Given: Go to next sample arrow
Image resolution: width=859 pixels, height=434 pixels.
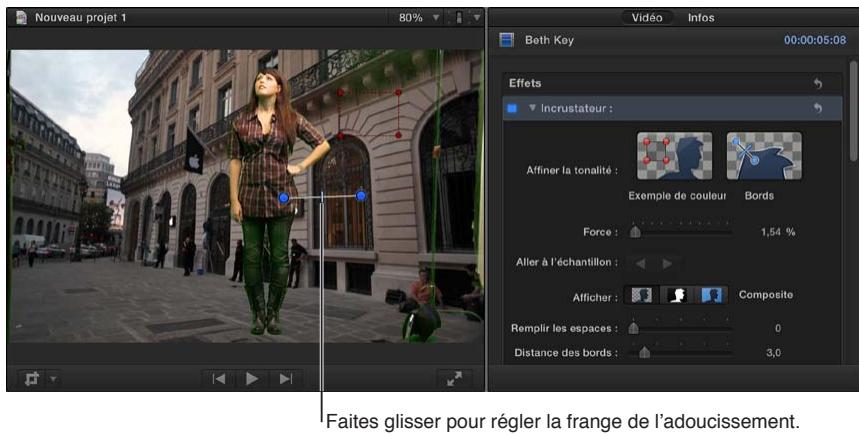Looking at the screenshot, I should 667,264.
